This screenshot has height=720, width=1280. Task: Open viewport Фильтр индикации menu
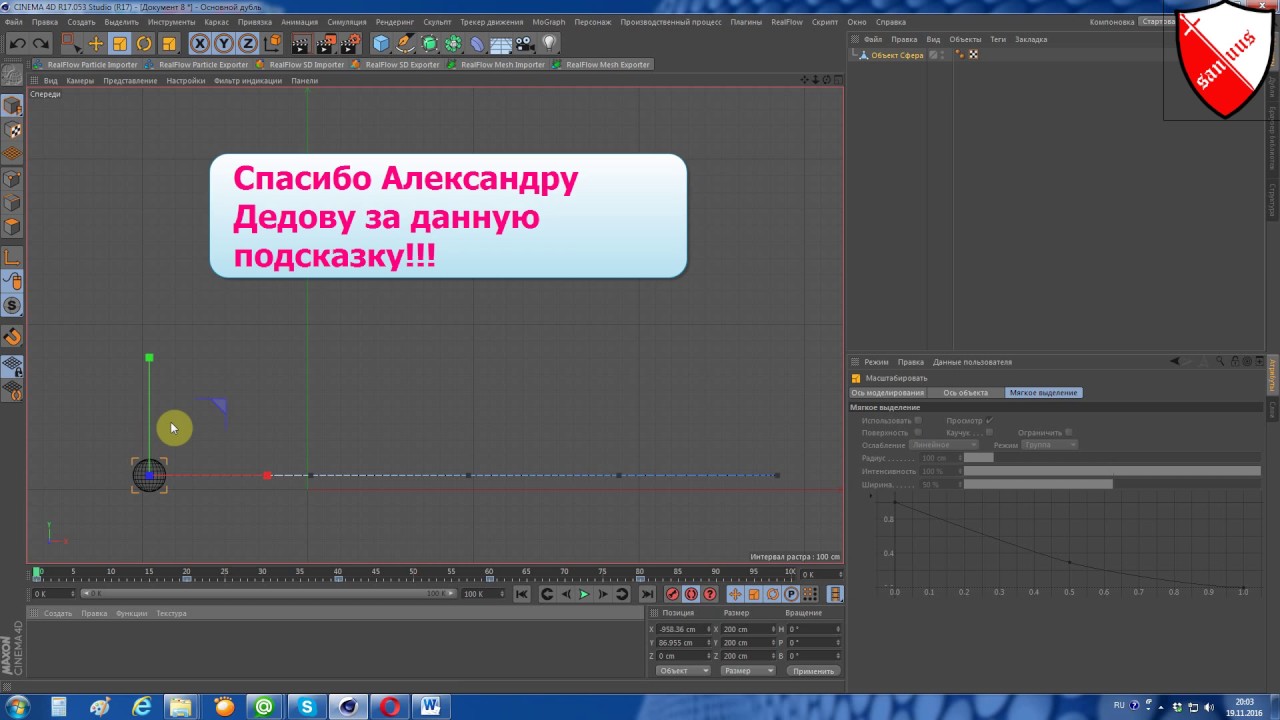click(247, 81)
